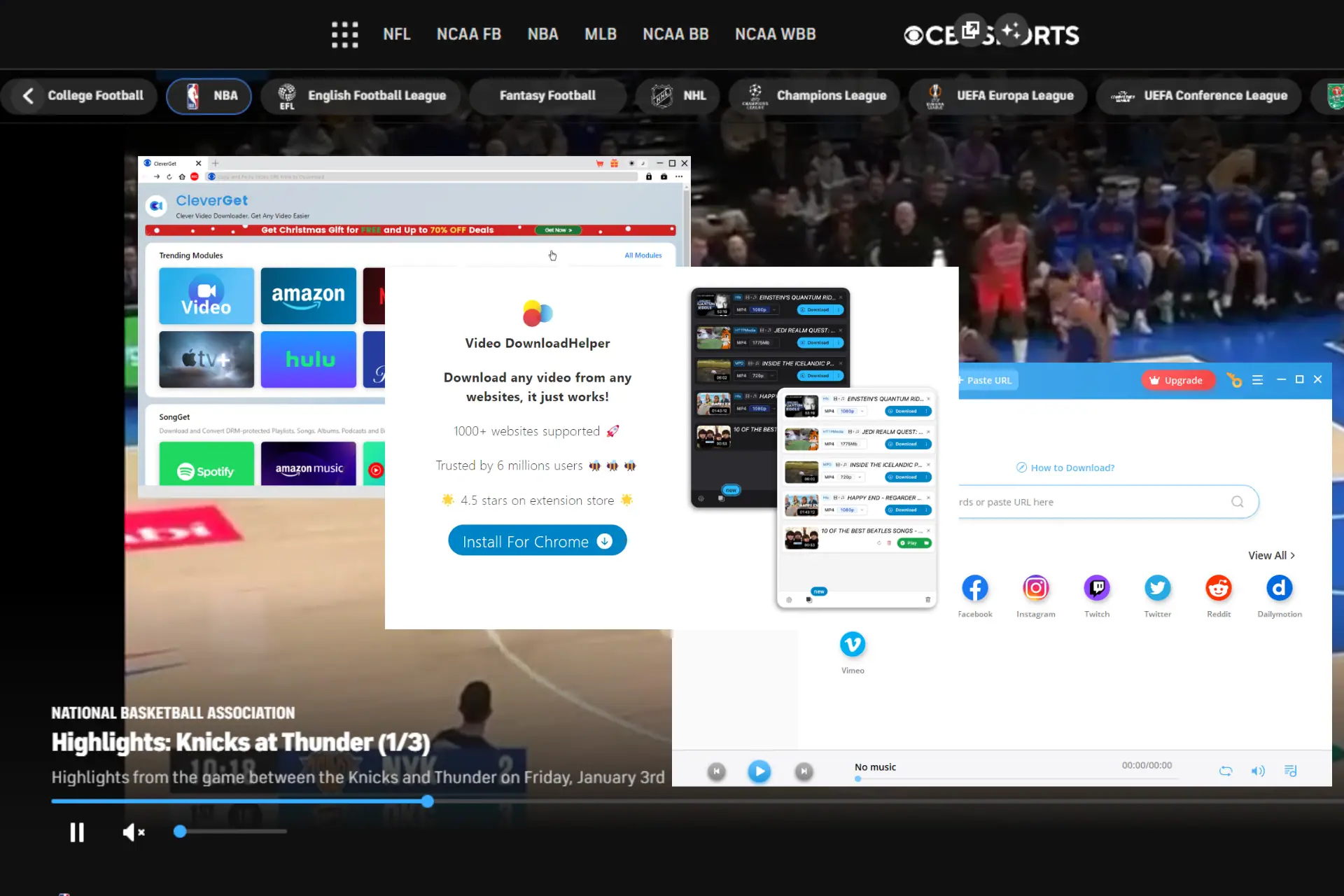Click Get Now on the Christmas banner
This screenshot has width=1344, height=896.
(x=558, y=230)
